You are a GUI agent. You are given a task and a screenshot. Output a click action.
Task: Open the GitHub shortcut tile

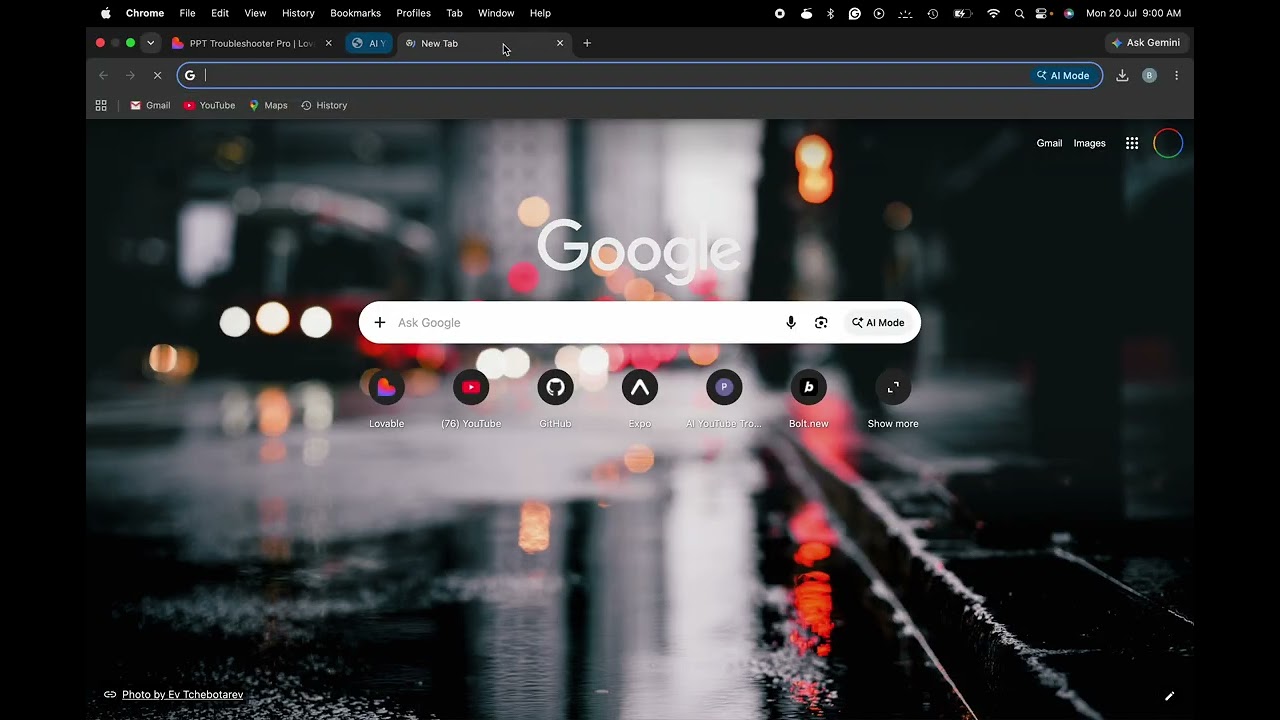point(555,399)
